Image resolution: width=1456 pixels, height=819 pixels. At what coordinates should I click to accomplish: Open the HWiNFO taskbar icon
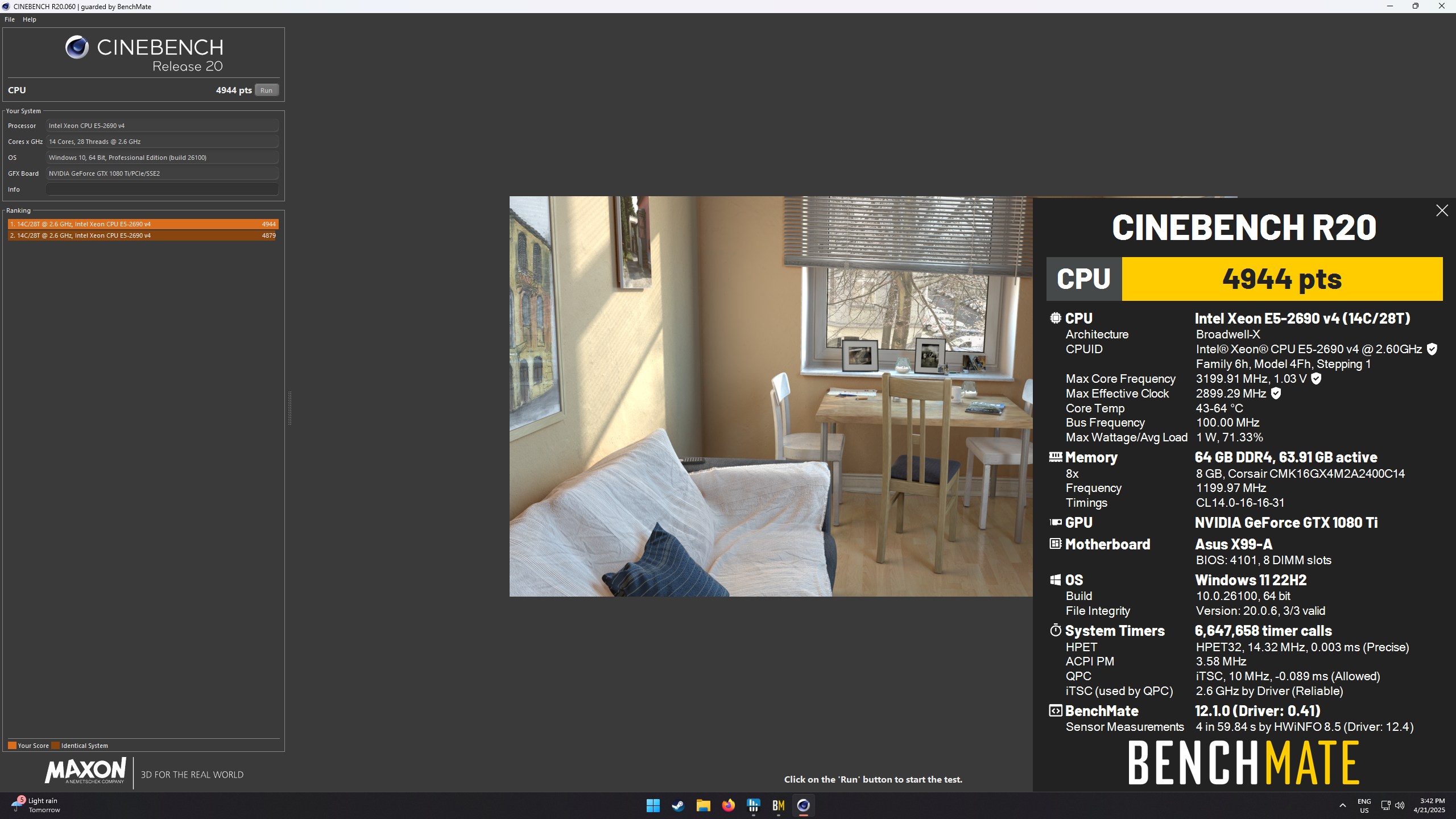(753, 805)
